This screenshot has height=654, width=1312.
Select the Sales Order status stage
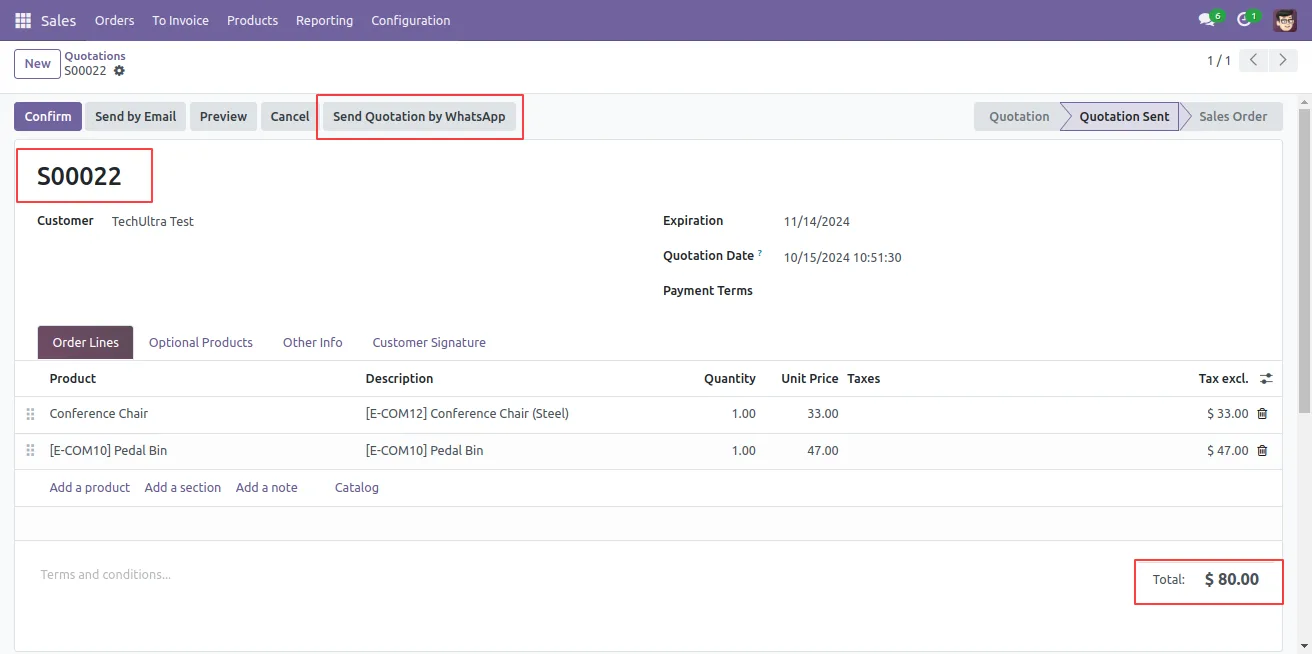[x=1233, y=116]
